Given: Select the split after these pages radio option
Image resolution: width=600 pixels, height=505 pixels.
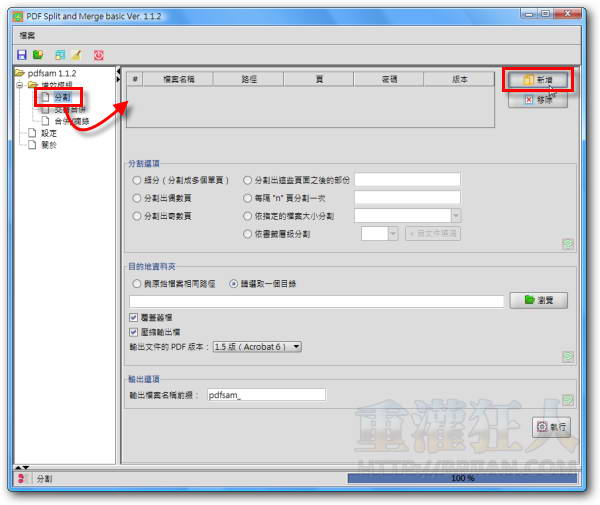Looking at the screenshot, I should [248, 180].
